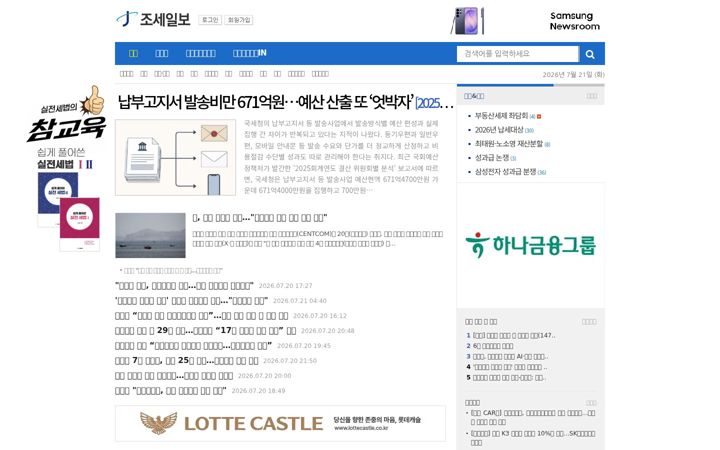Screen dimensions: 720x450
Task: Click the thumbs-up 참교육 ad graphic
Action: click(67, 114)
